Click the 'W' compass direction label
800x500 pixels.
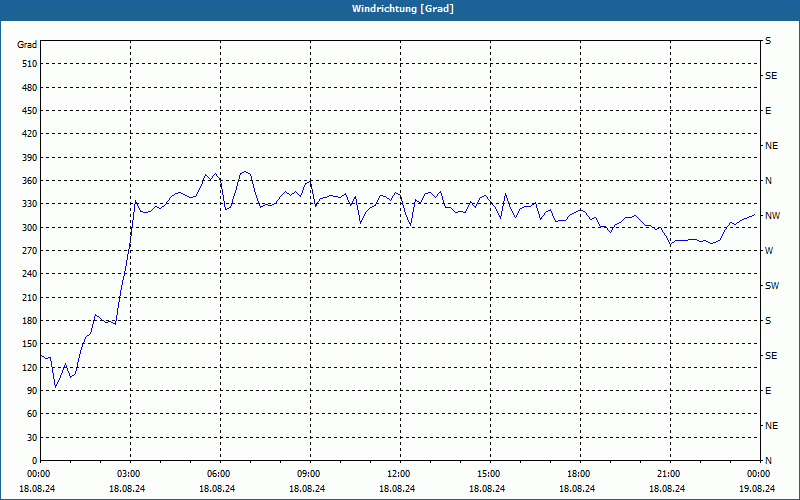pyautogui.click(x=769, y=251)
